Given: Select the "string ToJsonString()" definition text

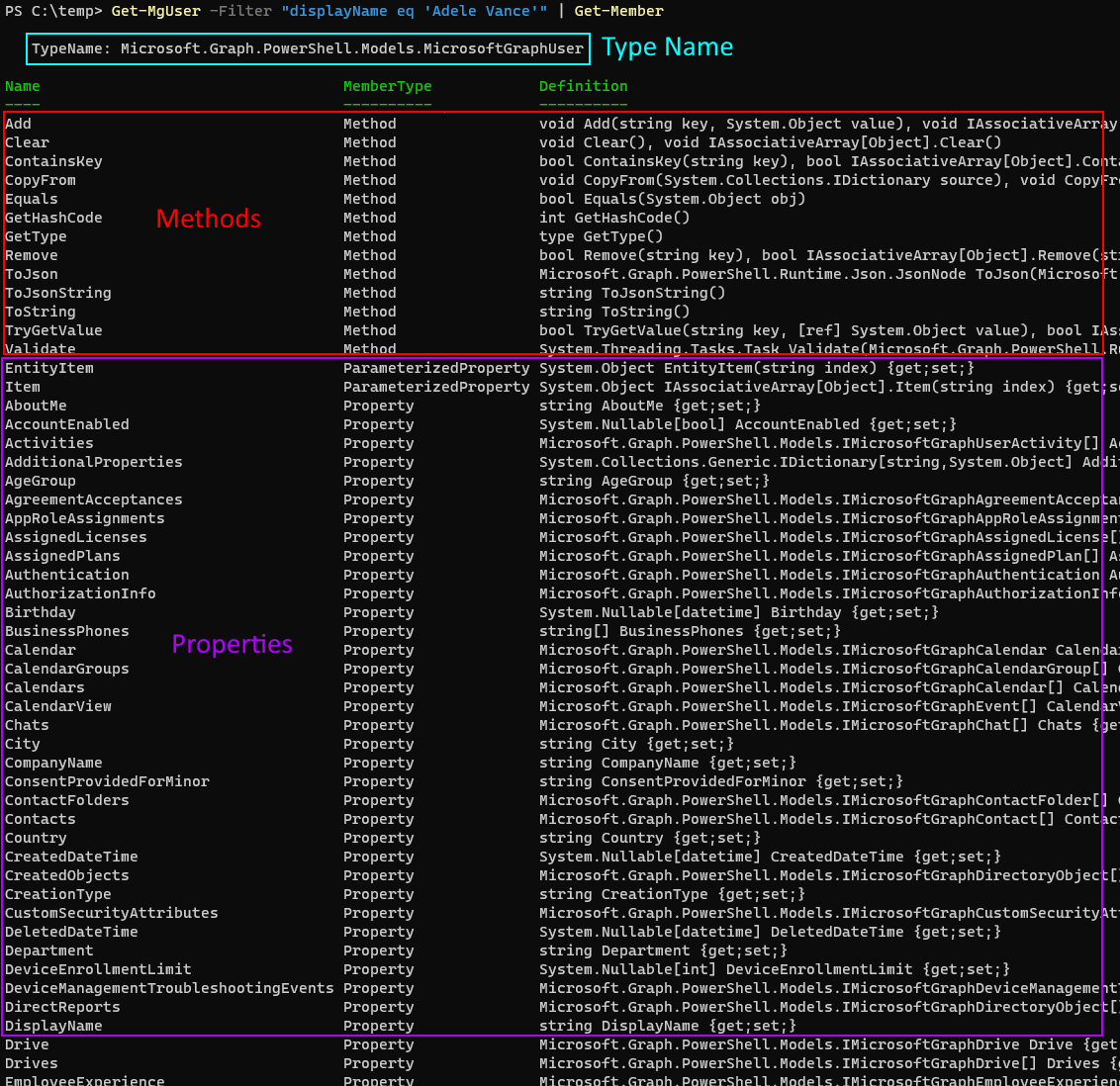Looking at the screenshot, I should (x=632, y=294).
